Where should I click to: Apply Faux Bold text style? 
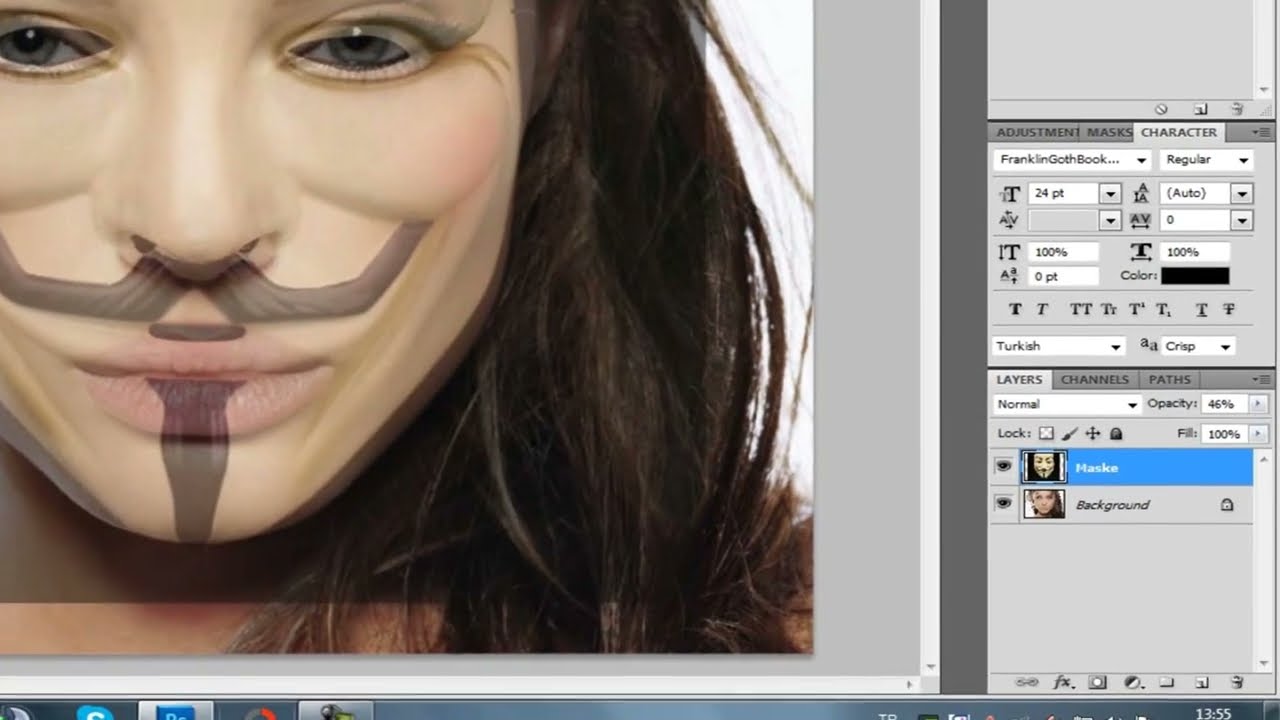click(x=1016, y=310)
